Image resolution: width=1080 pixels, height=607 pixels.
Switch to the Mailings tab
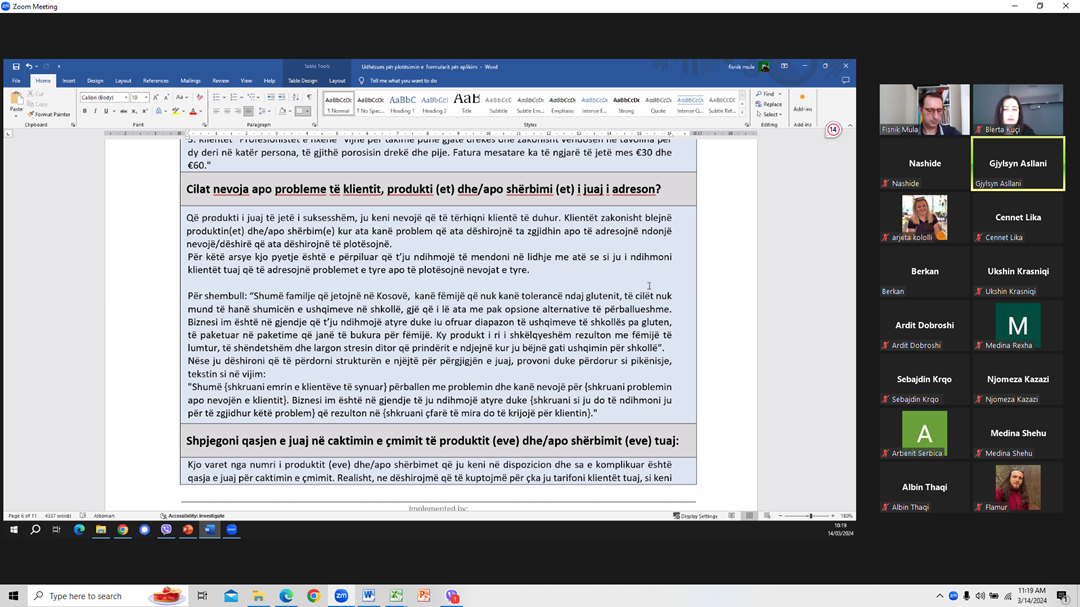[x=190, y=81]
